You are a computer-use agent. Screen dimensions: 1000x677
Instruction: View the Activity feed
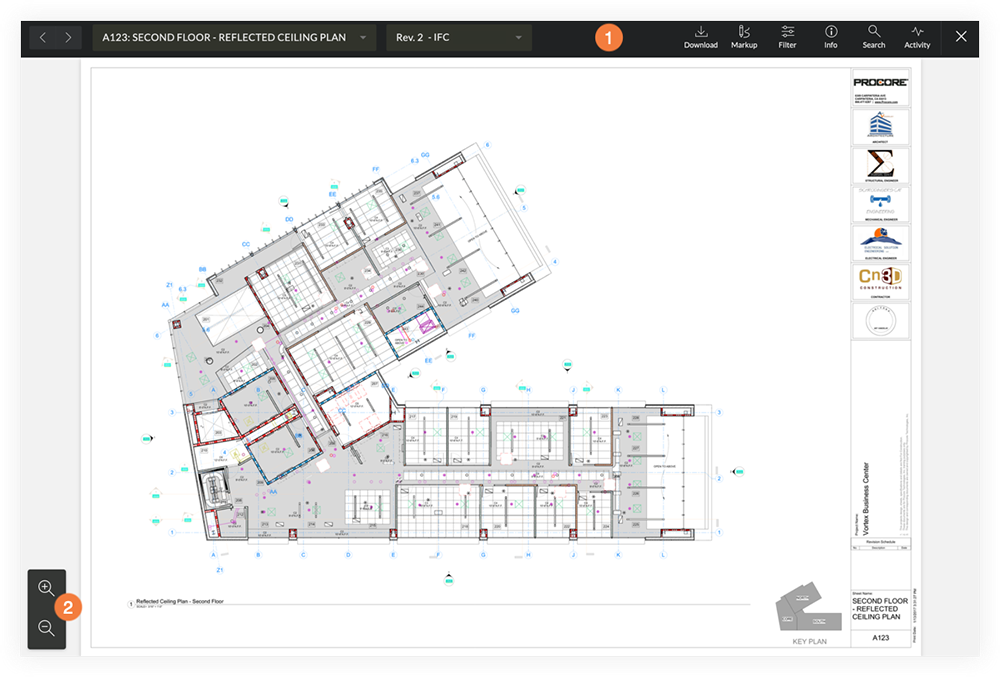[x=917, y=36]
